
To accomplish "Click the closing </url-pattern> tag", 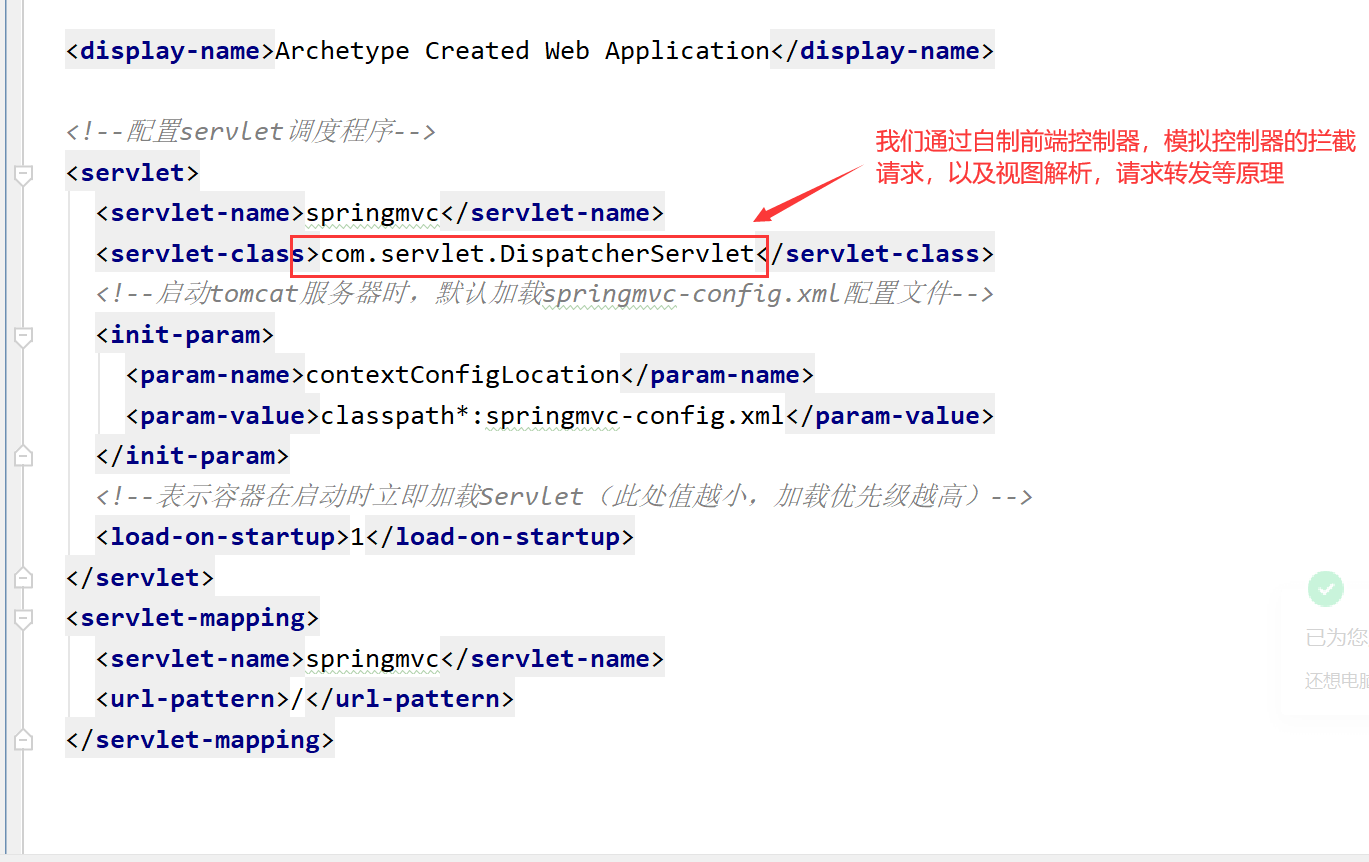I will click(410, 699).
